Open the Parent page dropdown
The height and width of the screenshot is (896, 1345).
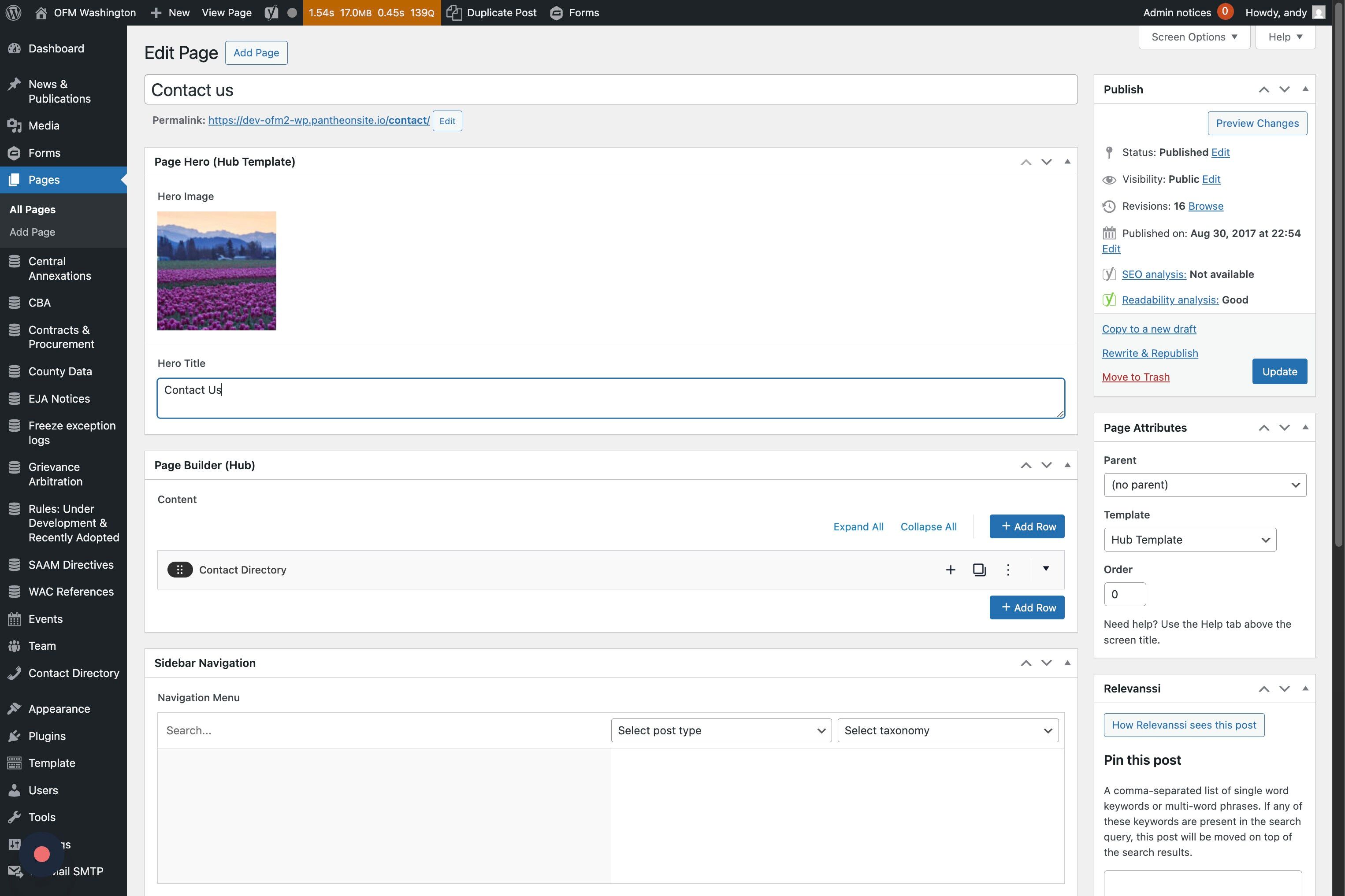click(x=1204, y=485)
